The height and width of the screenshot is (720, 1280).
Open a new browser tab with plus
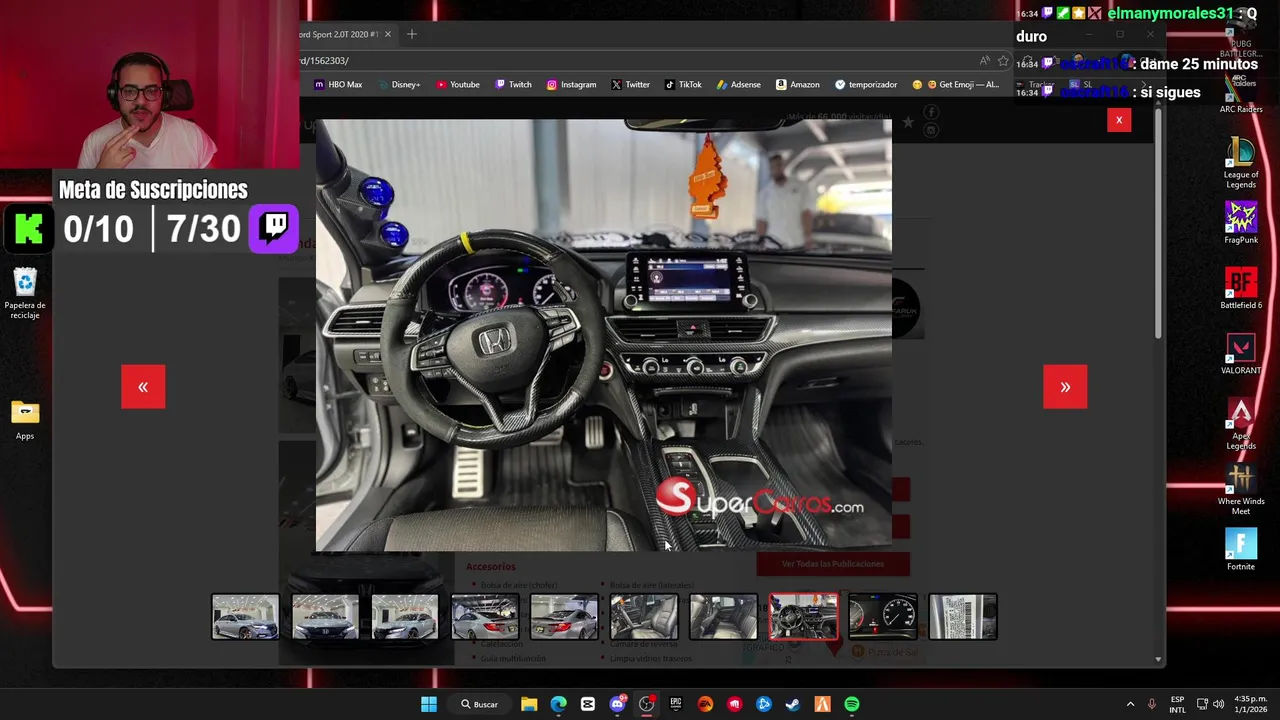point(411,34)
